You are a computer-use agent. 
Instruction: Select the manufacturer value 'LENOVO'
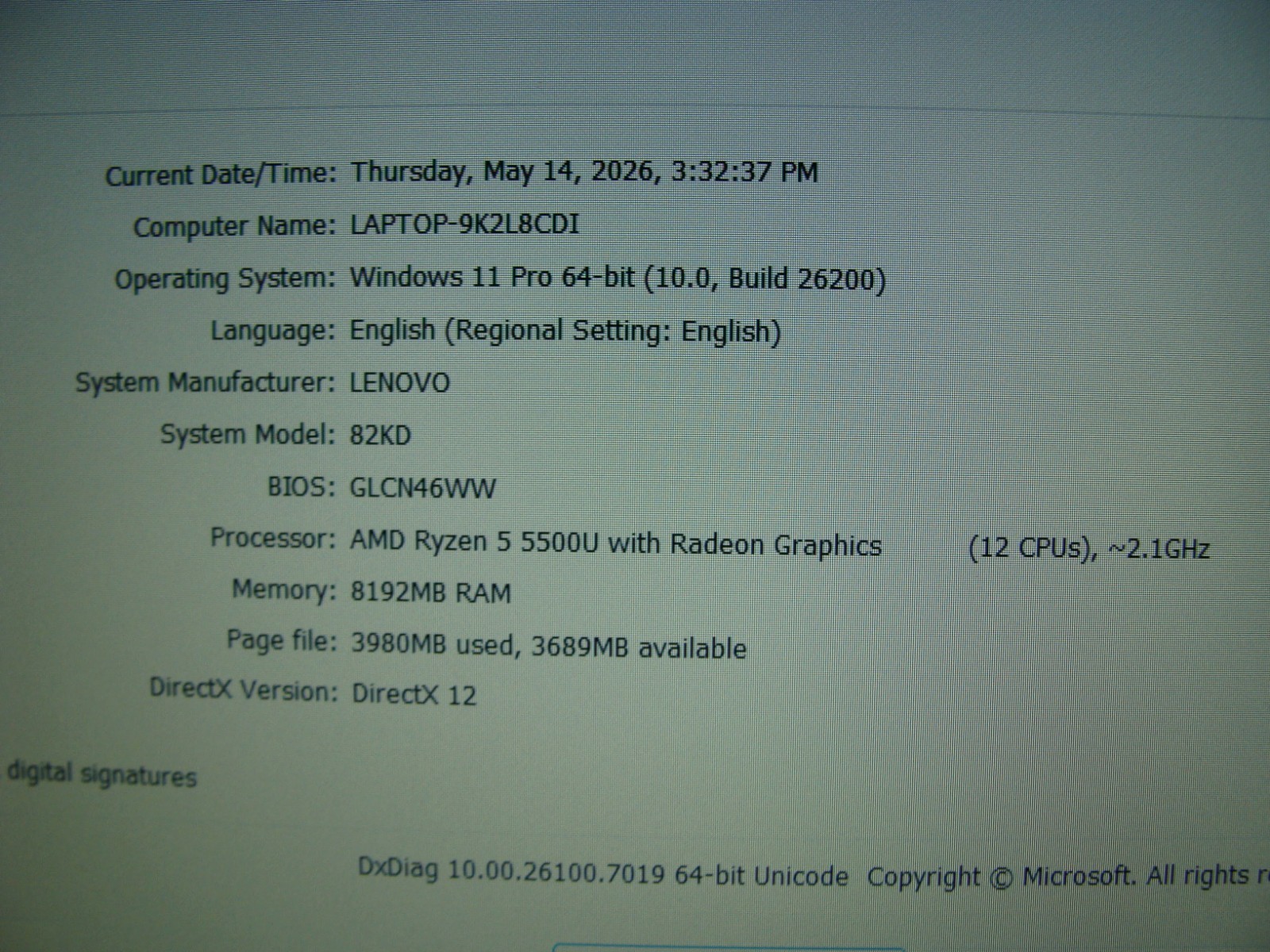[400, 383]
